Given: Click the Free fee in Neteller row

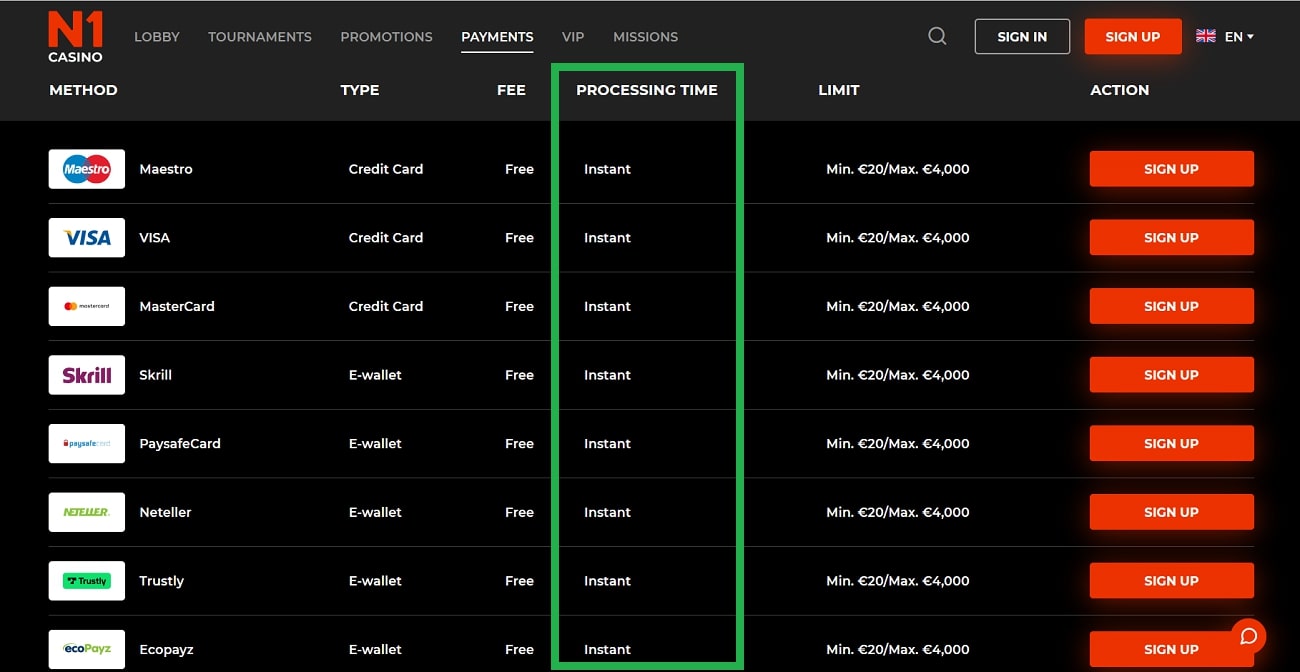Looking at the screenshot, I should [519, 512].
